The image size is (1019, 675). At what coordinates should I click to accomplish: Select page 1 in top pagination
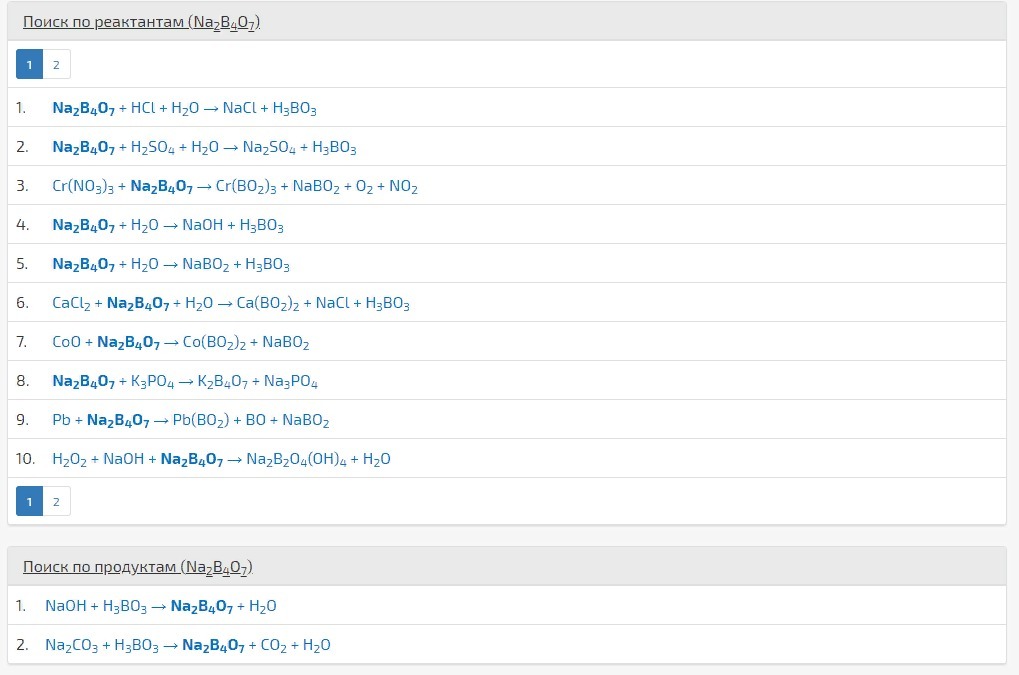(30, 65)
